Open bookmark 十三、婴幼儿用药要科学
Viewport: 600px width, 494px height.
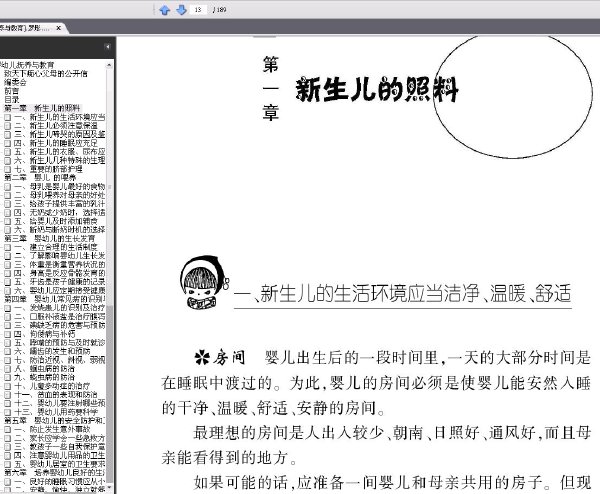[56, 412]
